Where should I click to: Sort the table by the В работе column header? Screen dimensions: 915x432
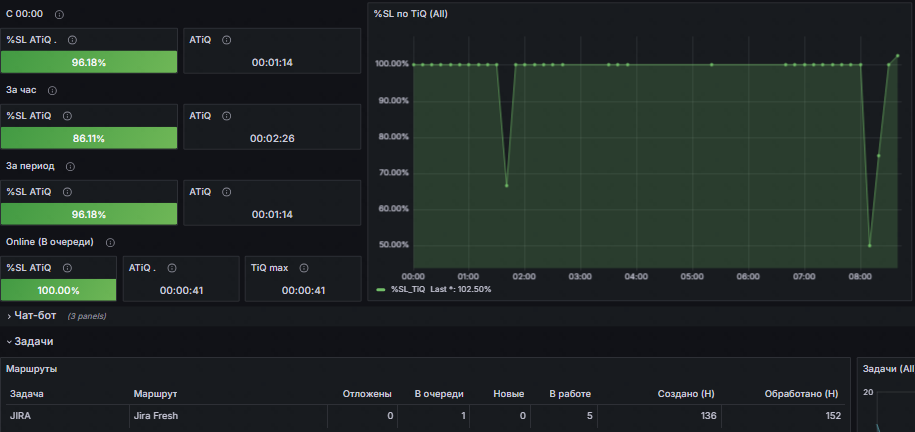570,394
